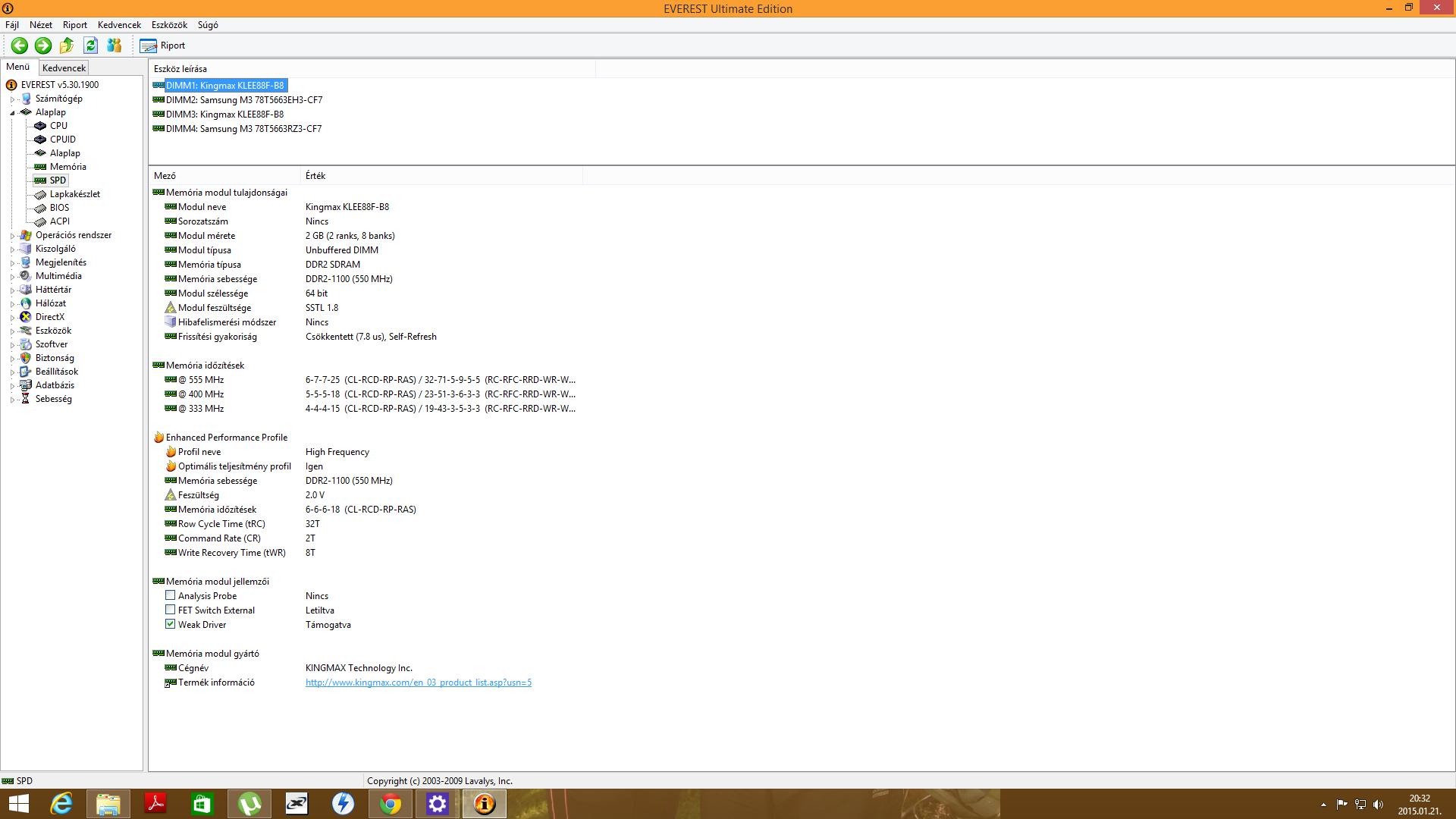
Task: Open the kingmax.com product information link
Action: coord(418,682)
